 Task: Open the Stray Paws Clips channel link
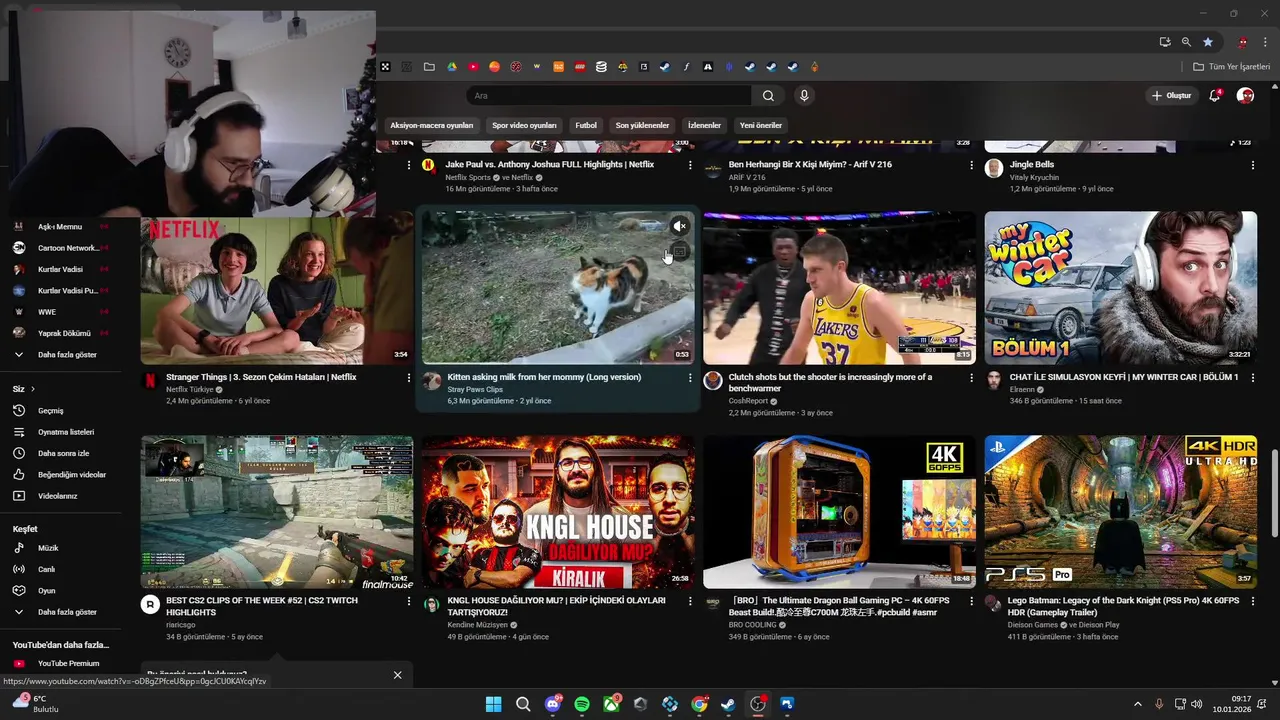(x=475, y=389)
